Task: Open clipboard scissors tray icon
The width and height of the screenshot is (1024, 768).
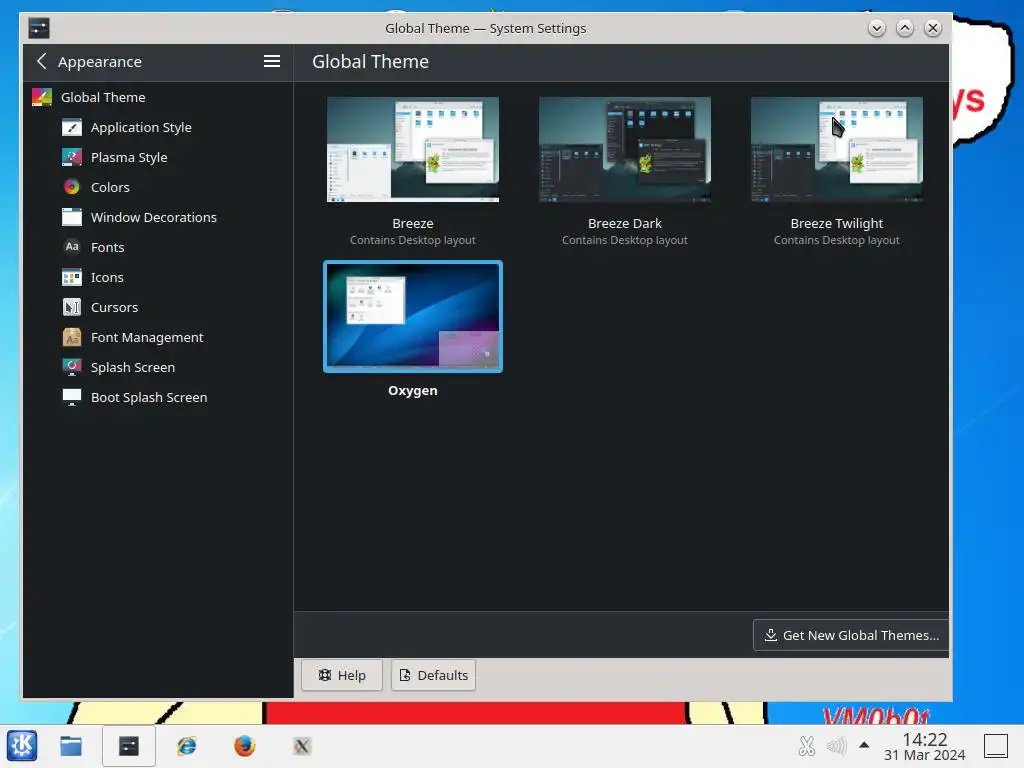Action: click(807, 746)
